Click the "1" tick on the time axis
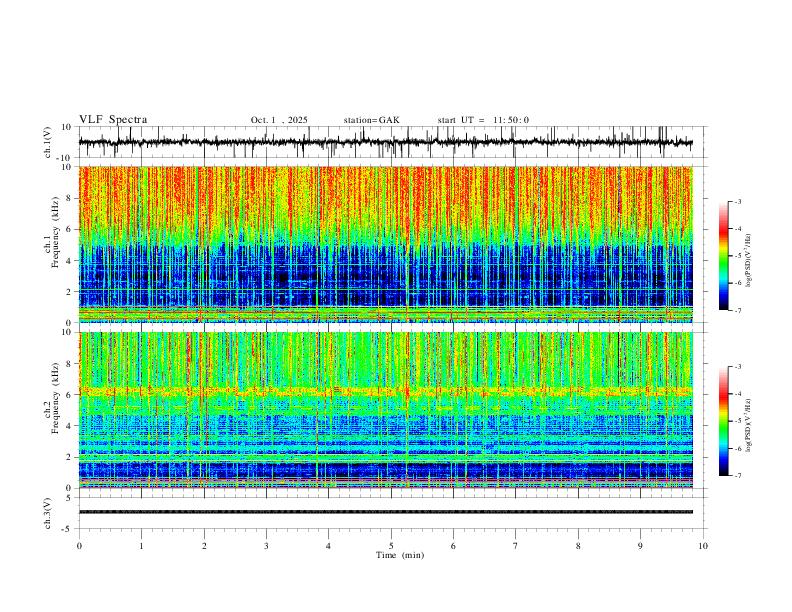The height and width of the screenshot is (612, 792). pyautogui.click(x=141, y=546)
